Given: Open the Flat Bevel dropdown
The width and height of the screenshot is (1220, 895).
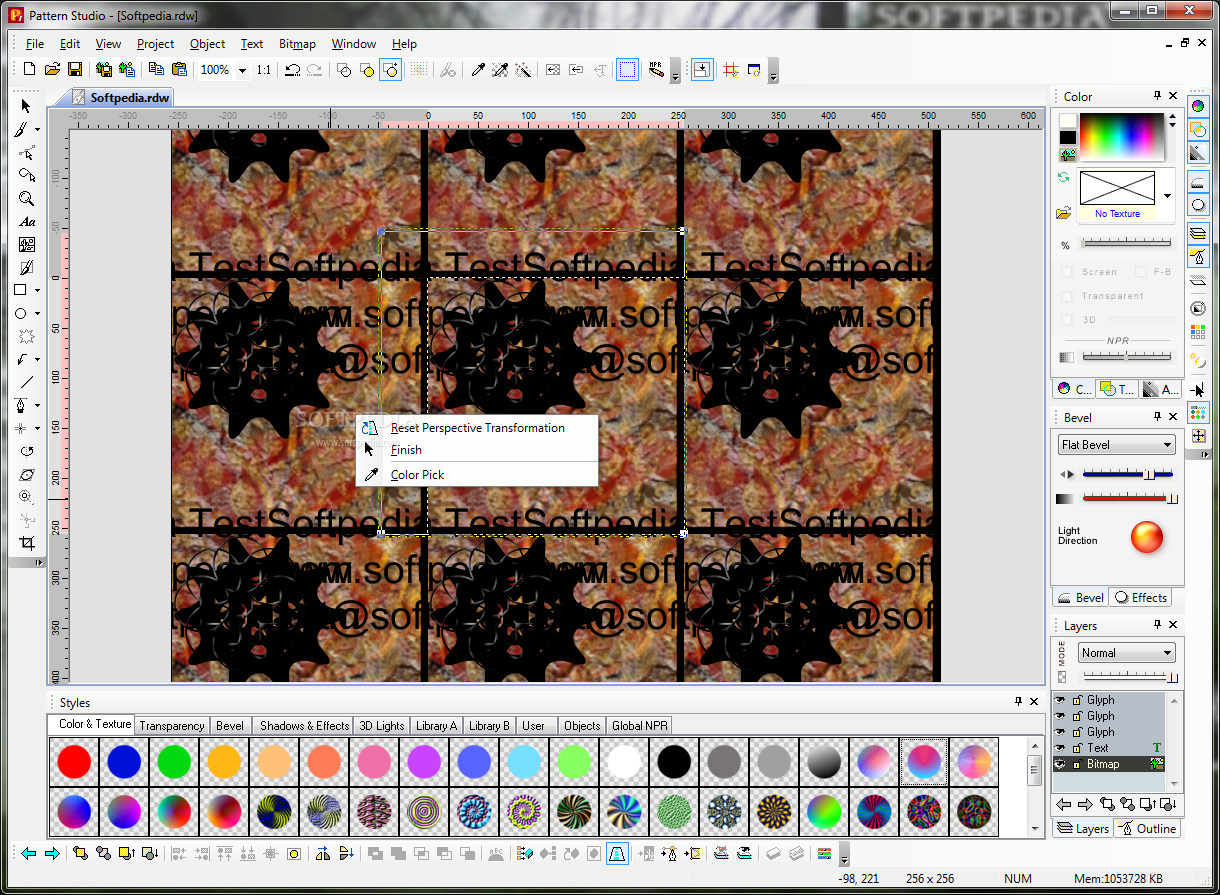Looking at the screenshot, I should (x=1116, y=445).
